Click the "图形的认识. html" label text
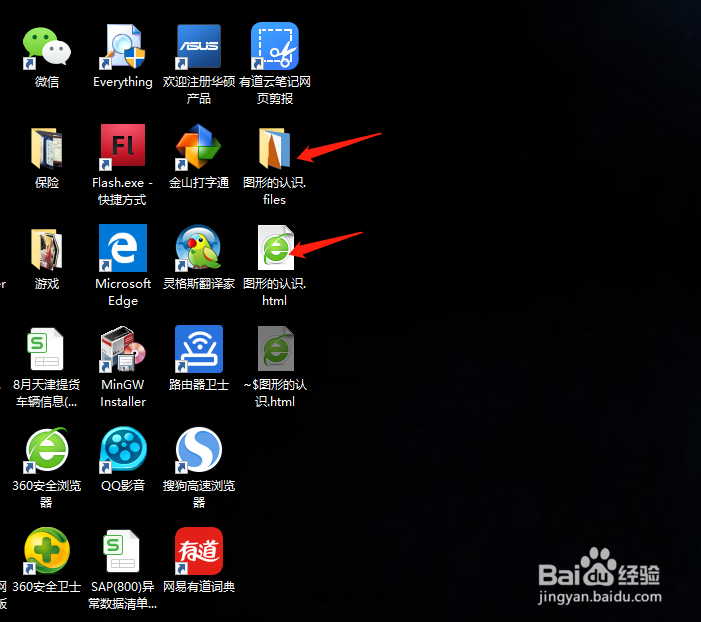Image resolution: width=701 pixels, height=622 pixels. [274, 292]
